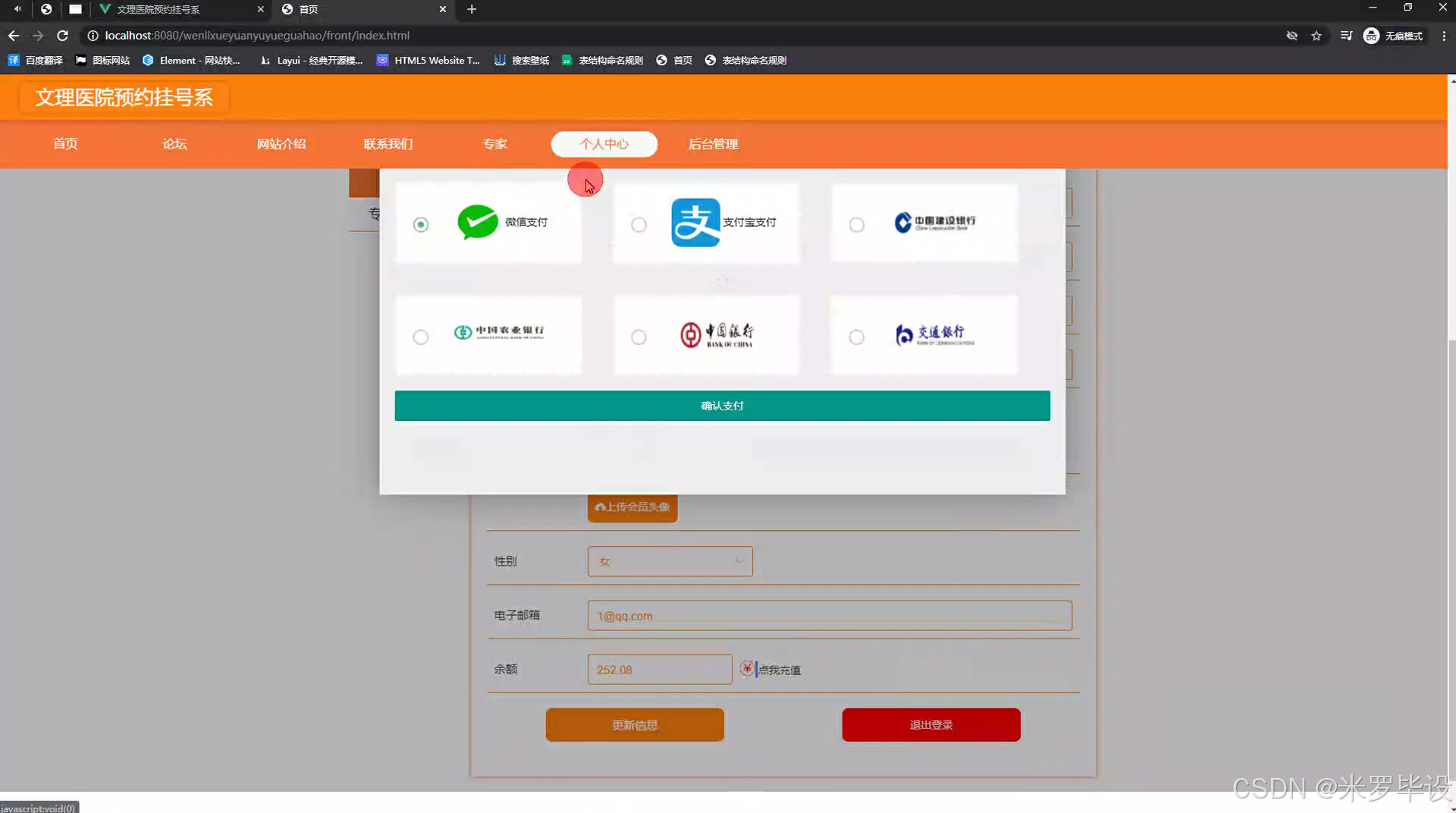
Task: Click the blue Alipay logo
Action: [695, 222]
